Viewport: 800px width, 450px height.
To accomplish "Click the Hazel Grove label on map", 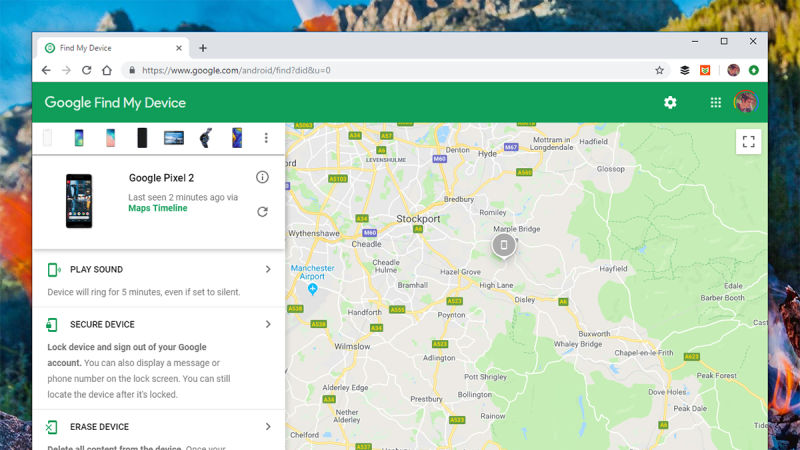I will (460, 272).
